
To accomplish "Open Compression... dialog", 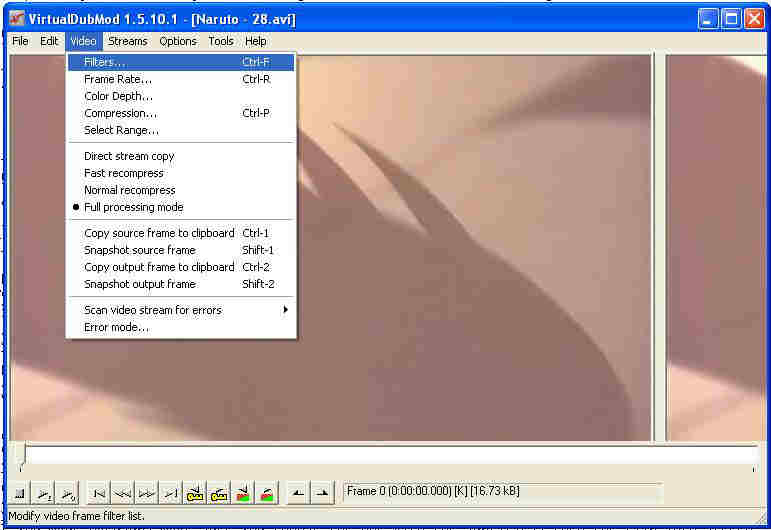I will [181, 113].
